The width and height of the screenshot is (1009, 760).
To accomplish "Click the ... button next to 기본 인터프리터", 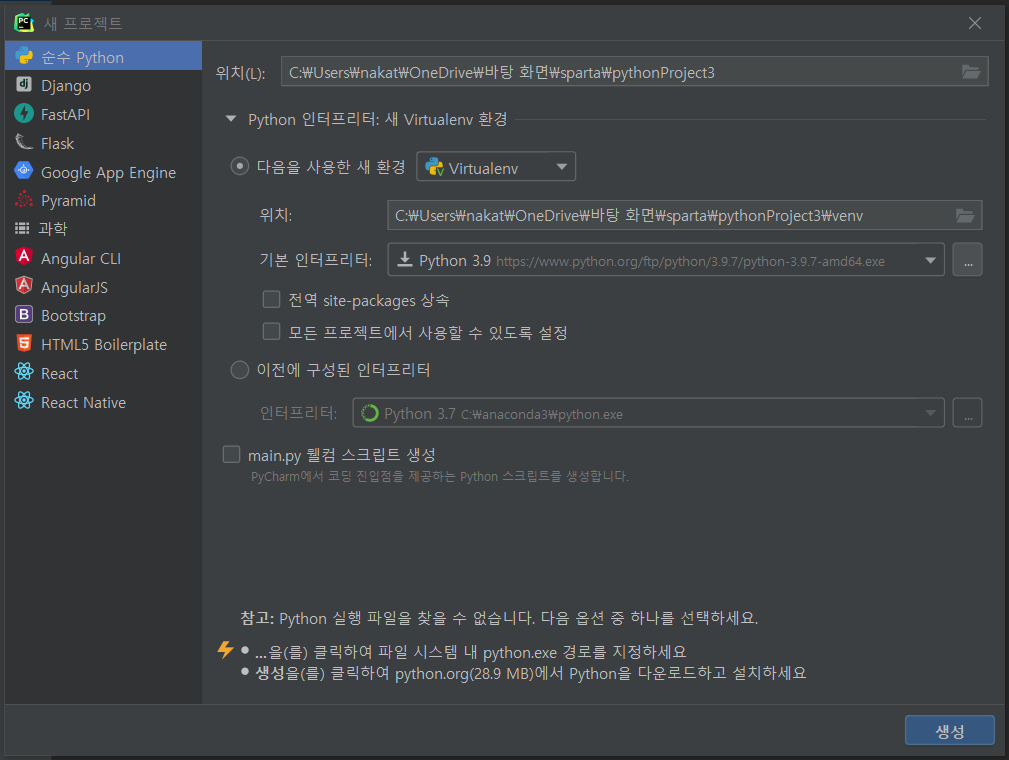I will [967, 259].
